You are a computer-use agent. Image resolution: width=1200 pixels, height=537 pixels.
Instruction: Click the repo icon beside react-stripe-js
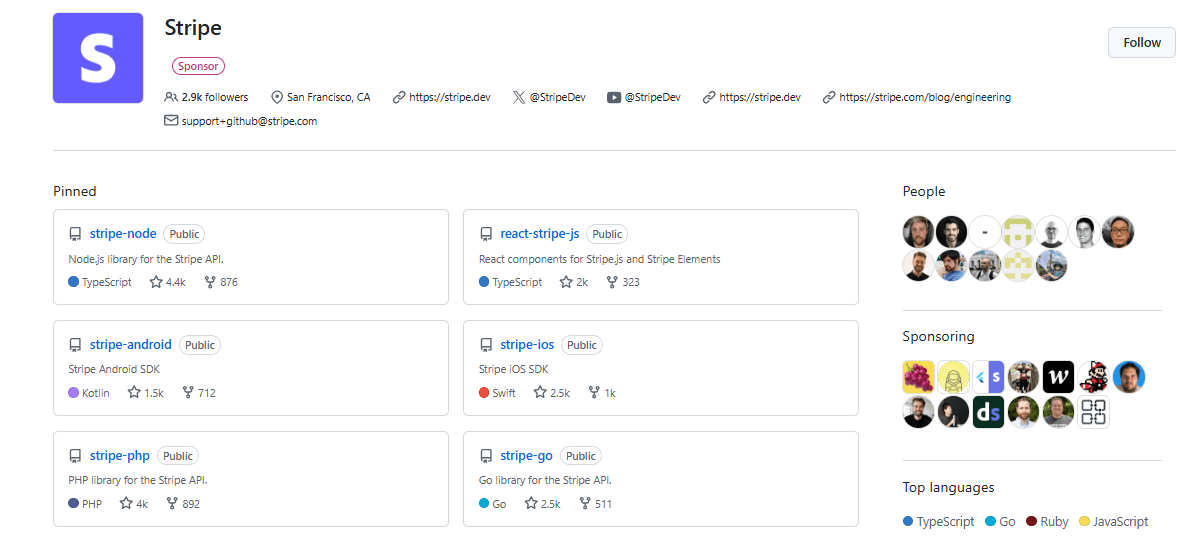(x=486, y=234)
